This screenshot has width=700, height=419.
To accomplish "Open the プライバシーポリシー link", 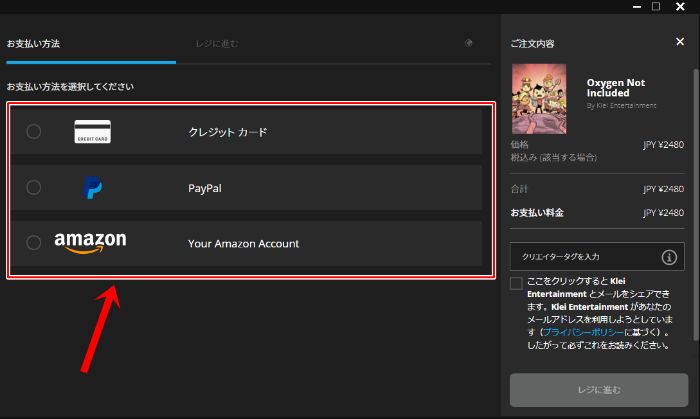I will pyautogui.click(x=583, y=332).
